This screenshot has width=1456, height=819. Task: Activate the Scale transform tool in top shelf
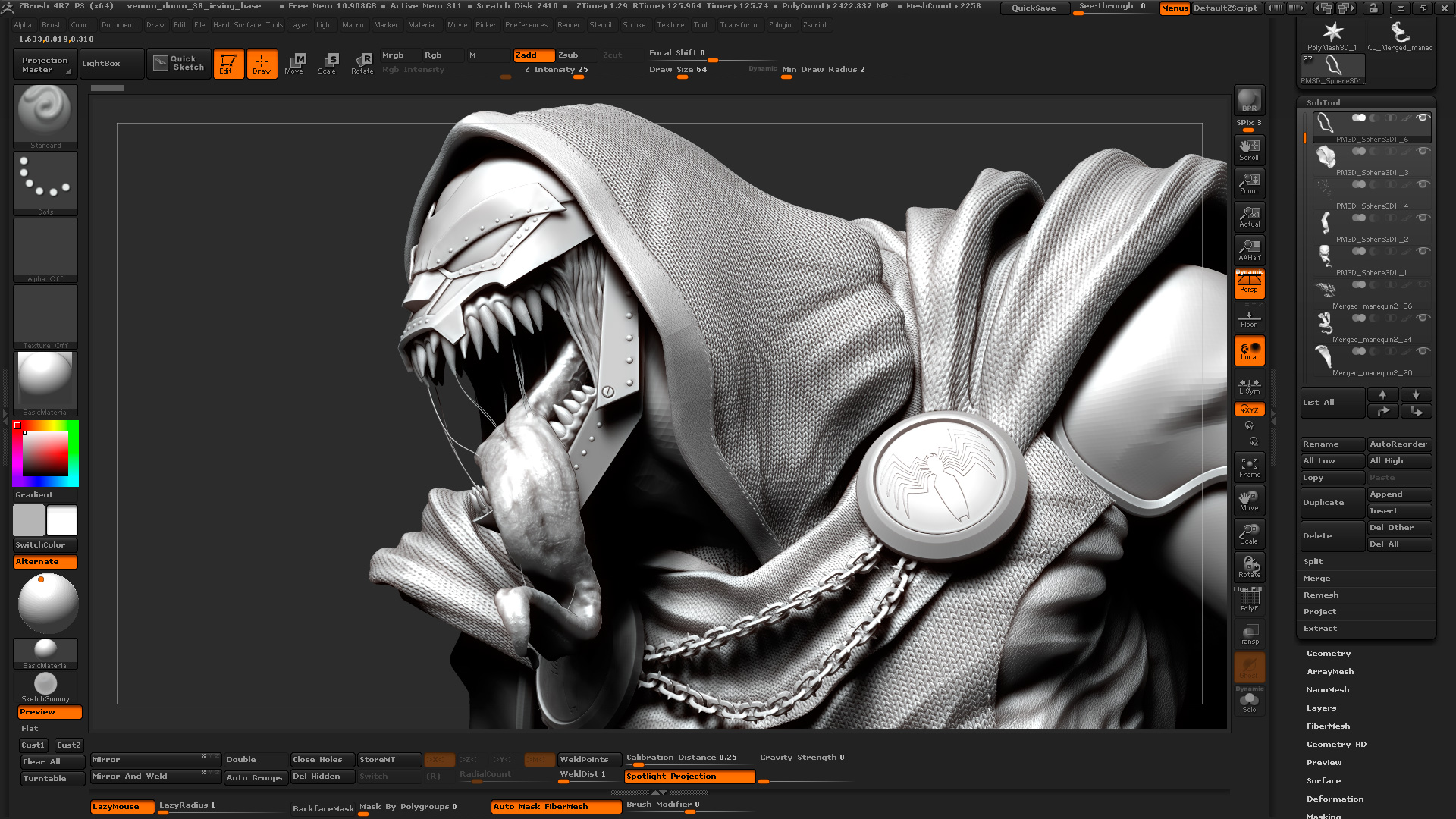(328, 64)
